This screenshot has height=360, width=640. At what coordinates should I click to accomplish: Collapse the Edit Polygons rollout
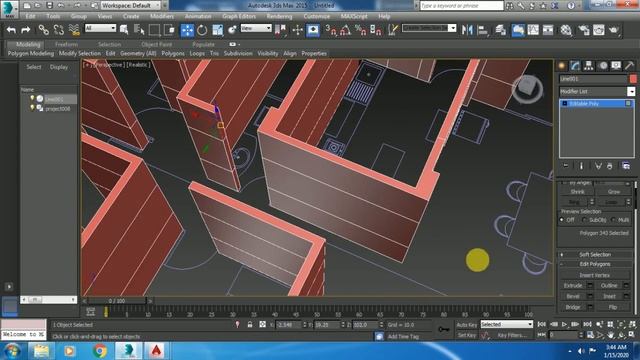tap(594, 264)
